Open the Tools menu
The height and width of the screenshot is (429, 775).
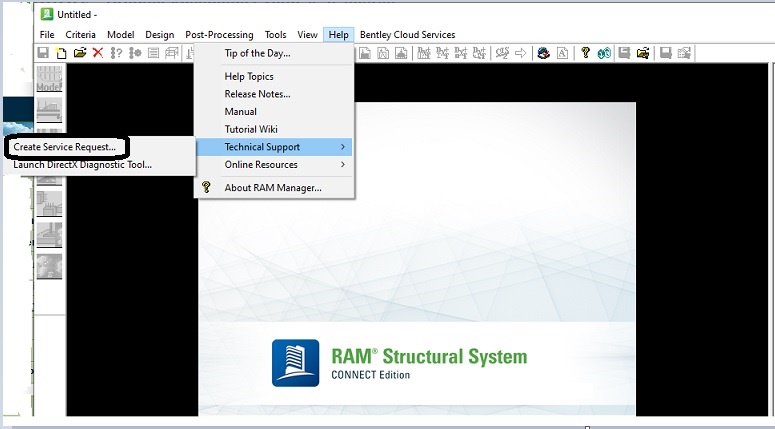tap(275, 35)
